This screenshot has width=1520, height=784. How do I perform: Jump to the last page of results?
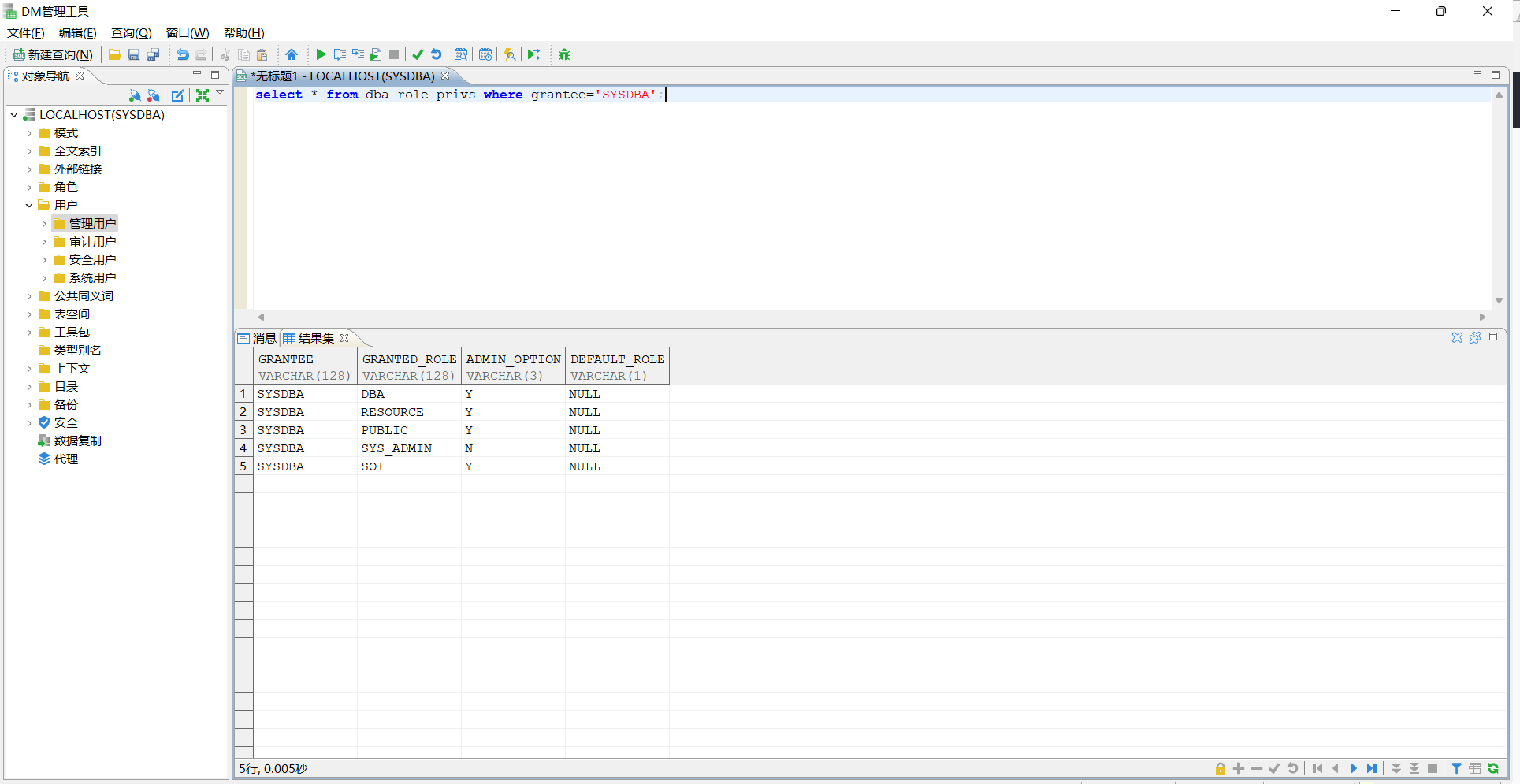pos(1372,768)
